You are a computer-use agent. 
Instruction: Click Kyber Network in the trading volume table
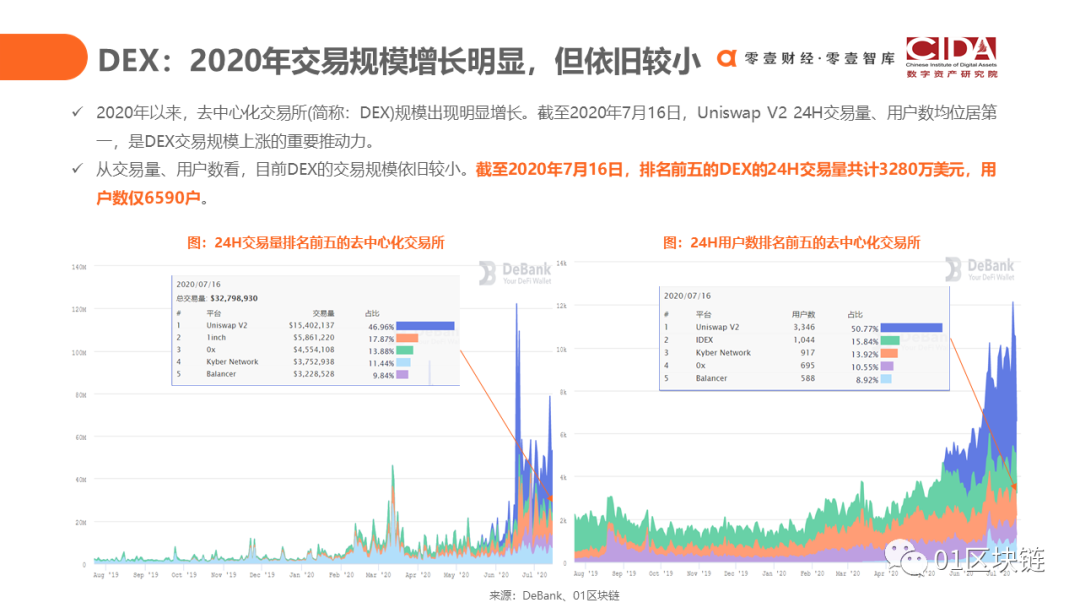(x=232, y=361)
